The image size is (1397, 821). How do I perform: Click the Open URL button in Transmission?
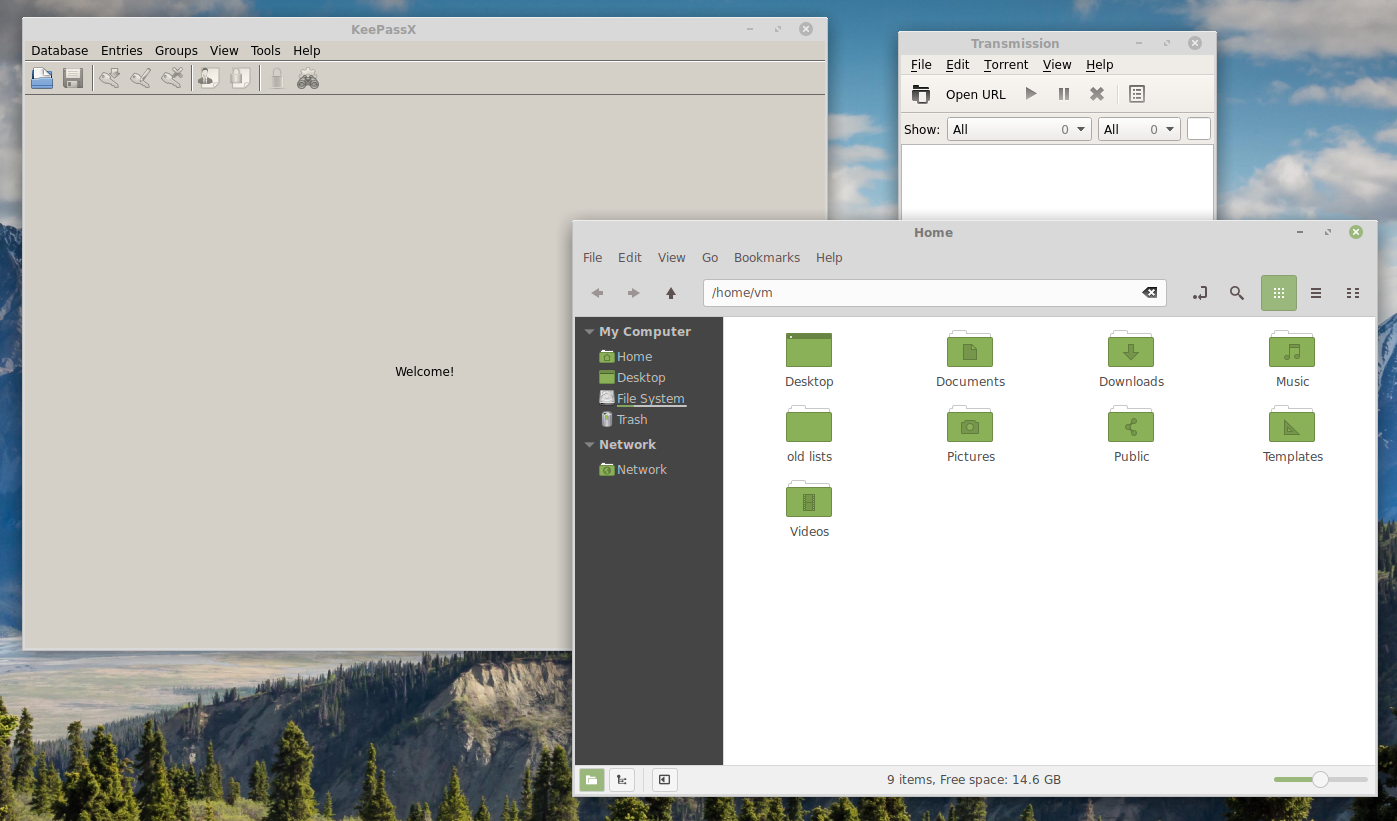point(976,95)
